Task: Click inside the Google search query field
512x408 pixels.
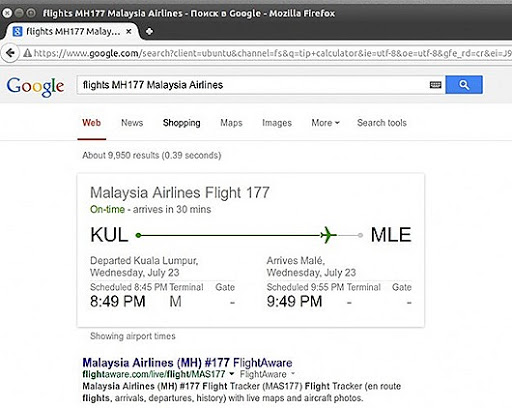Action: click(253, 85)
